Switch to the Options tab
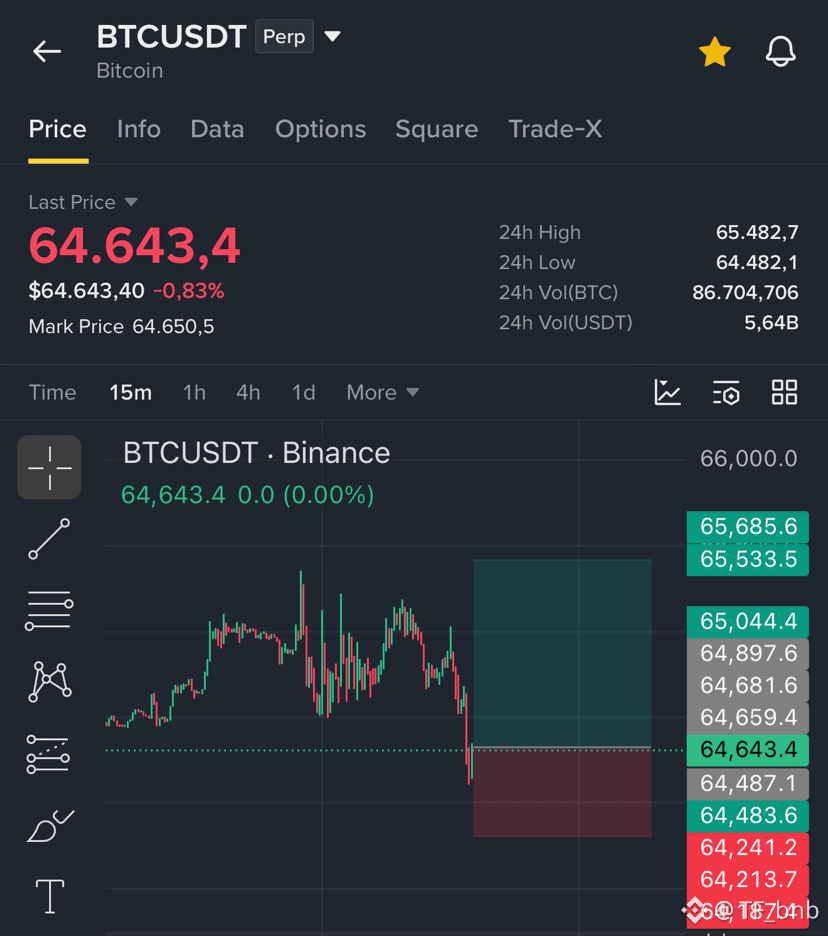 pos(321,129)
